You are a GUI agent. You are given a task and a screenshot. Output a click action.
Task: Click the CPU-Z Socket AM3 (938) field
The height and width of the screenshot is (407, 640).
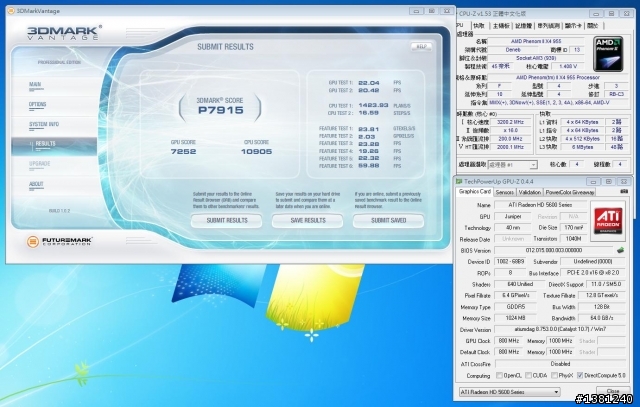pyautogui.click(x=536, y=58)
